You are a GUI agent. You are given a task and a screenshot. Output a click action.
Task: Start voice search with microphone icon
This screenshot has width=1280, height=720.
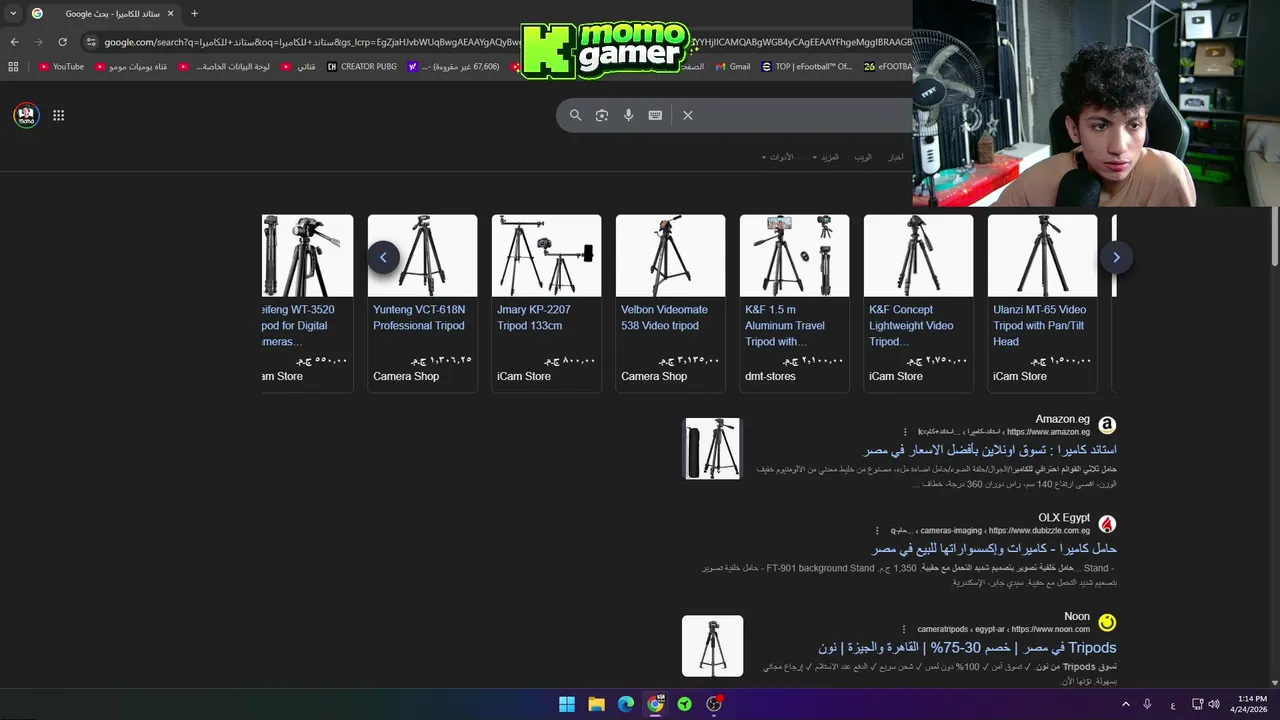(x=629, y=115)
